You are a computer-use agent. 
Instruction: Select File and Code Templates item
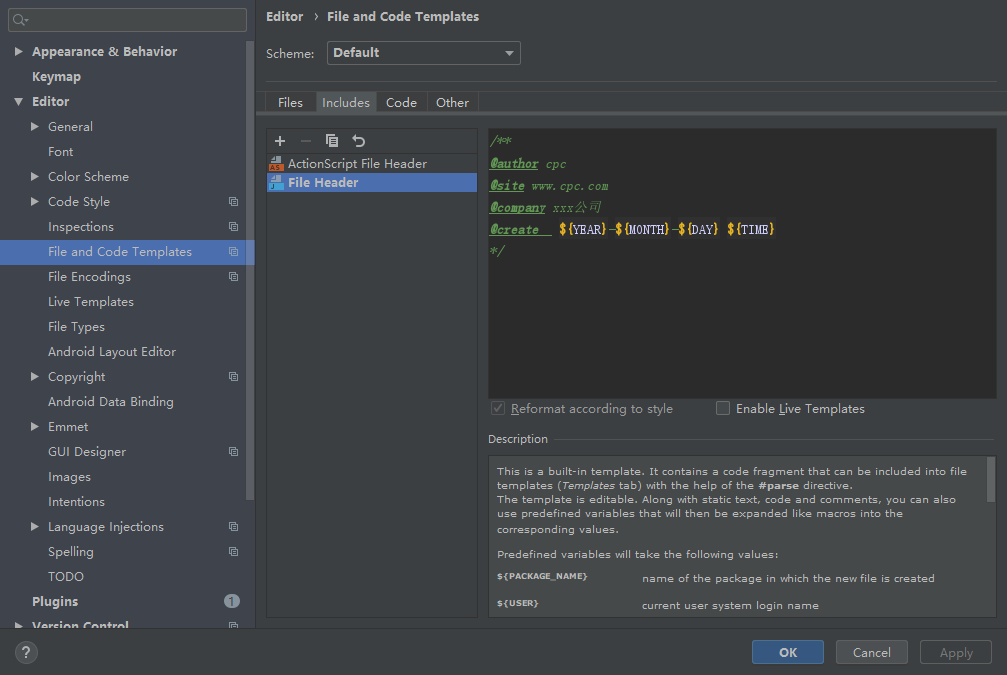pos(127,252)
